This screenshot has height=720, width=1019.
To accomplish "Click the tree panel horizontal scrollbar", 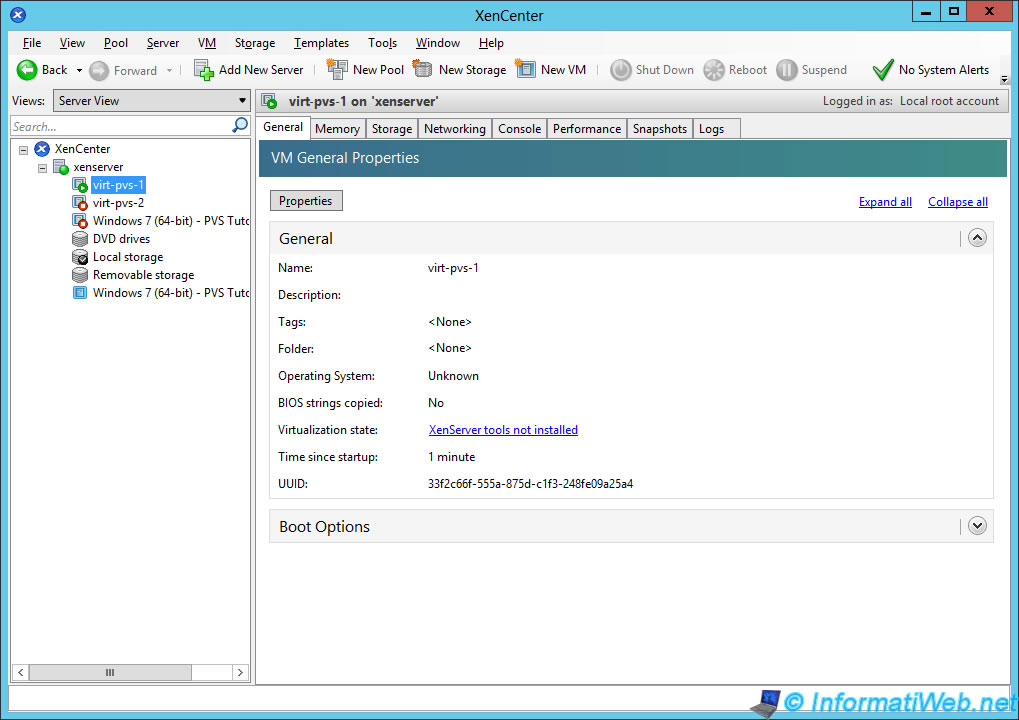I will point(110,673).
